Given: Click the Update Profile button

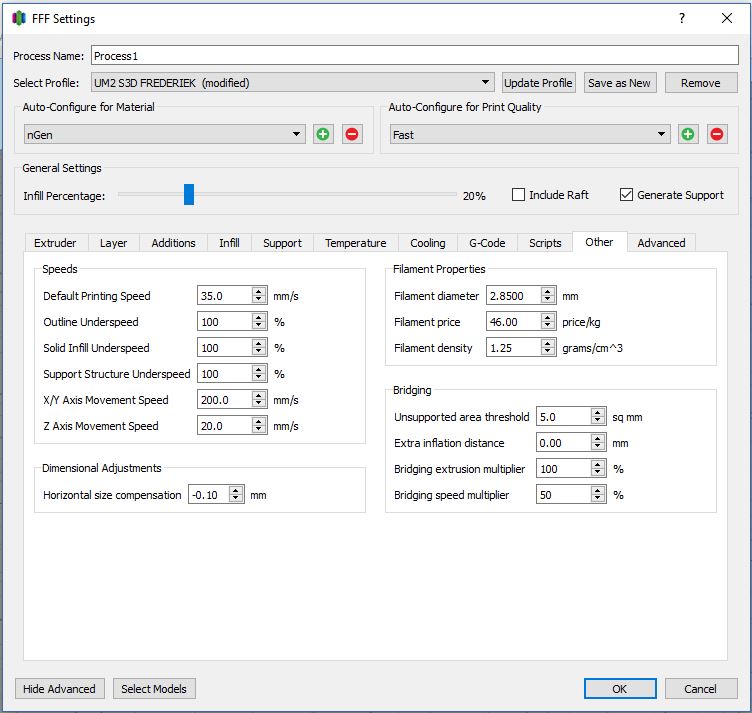Looking at the screenshot, I should [539, 83].
